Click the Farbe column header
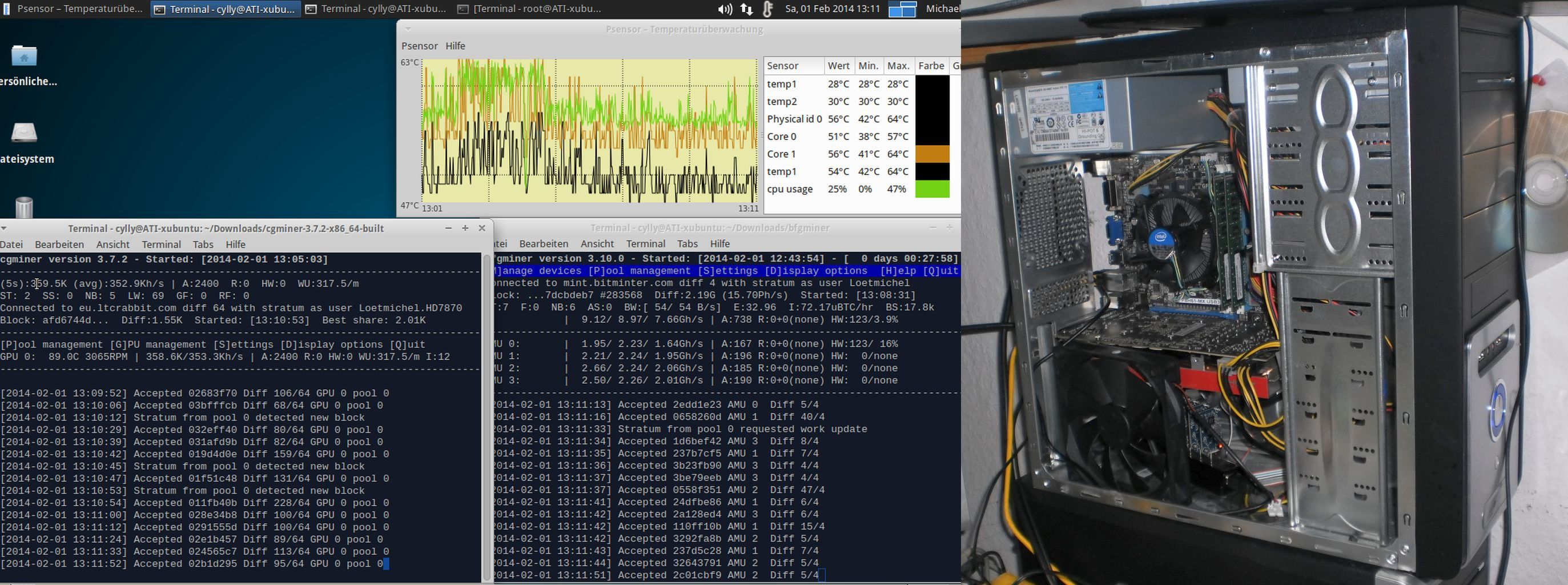 pyautogui.click(x=931, y=66)
